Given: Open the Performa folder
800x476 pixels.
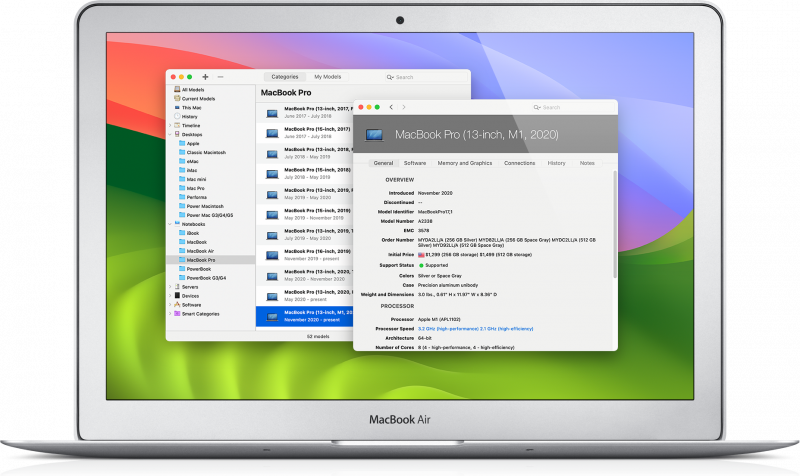Looking at the screenshot, I should 196,197.
